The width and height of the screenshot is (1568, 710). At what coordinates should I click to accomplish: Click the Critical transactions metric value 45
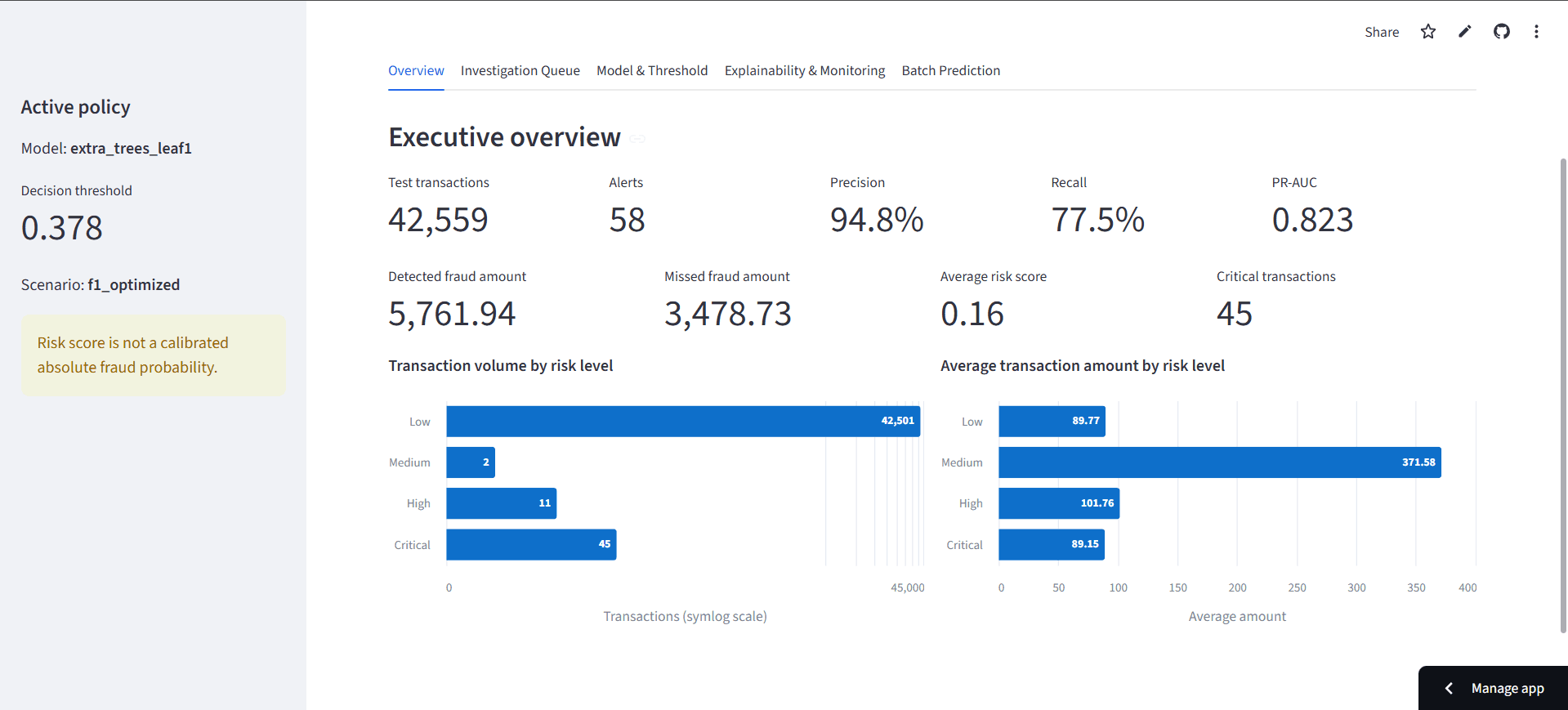pos(1235,314)
